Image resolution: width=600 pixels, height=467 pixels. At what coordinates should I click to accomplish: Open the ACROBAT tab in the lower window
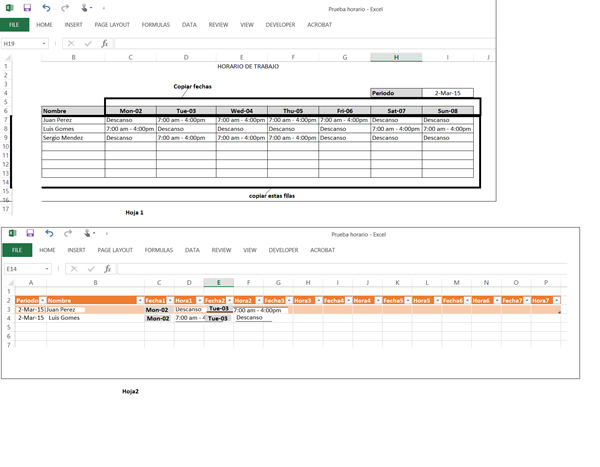point(323,250)
